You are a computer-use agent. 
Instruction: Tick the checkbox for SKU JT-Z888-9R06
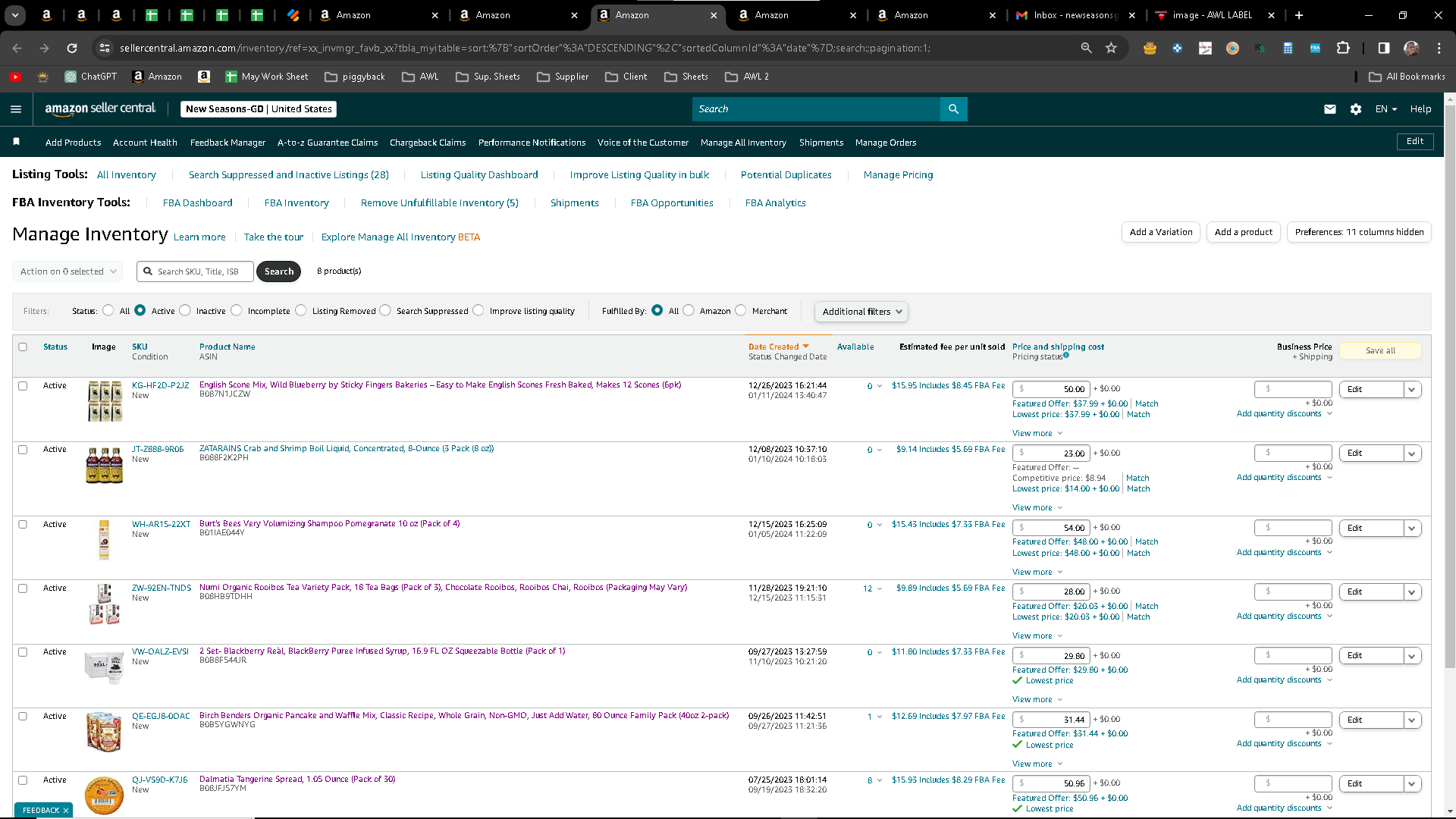(x=23, y=450)
